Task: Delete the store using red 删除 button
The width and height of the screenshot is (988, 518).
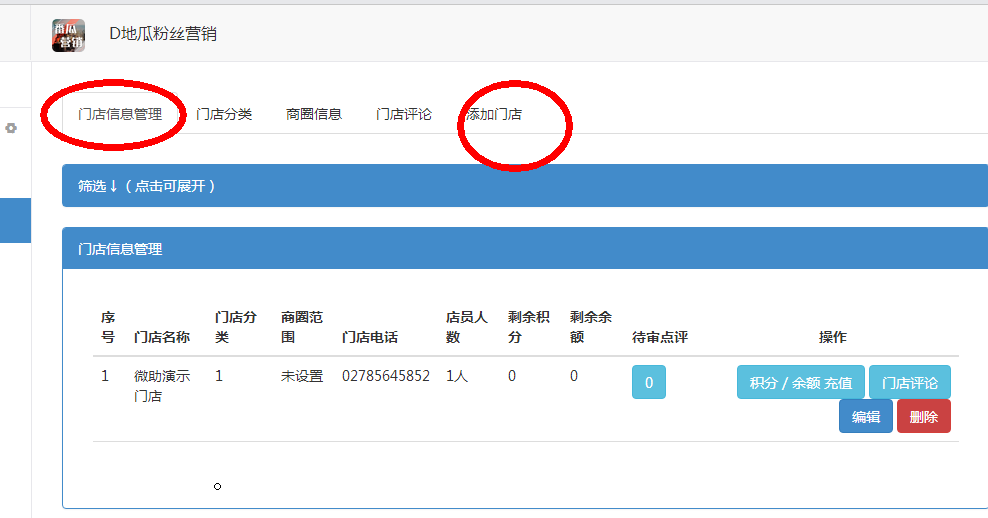Action: [923, 417]
